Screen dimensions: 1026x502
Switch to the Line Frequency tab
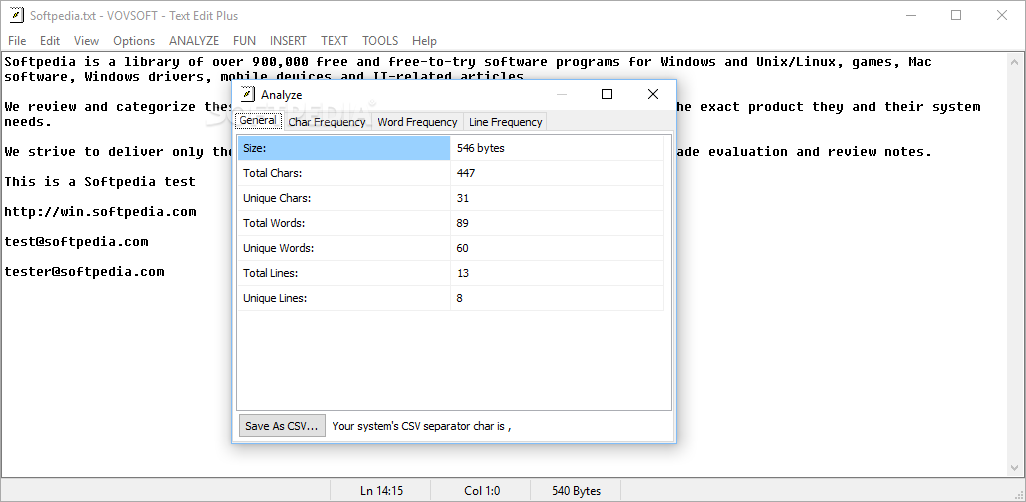coord(506,122)
